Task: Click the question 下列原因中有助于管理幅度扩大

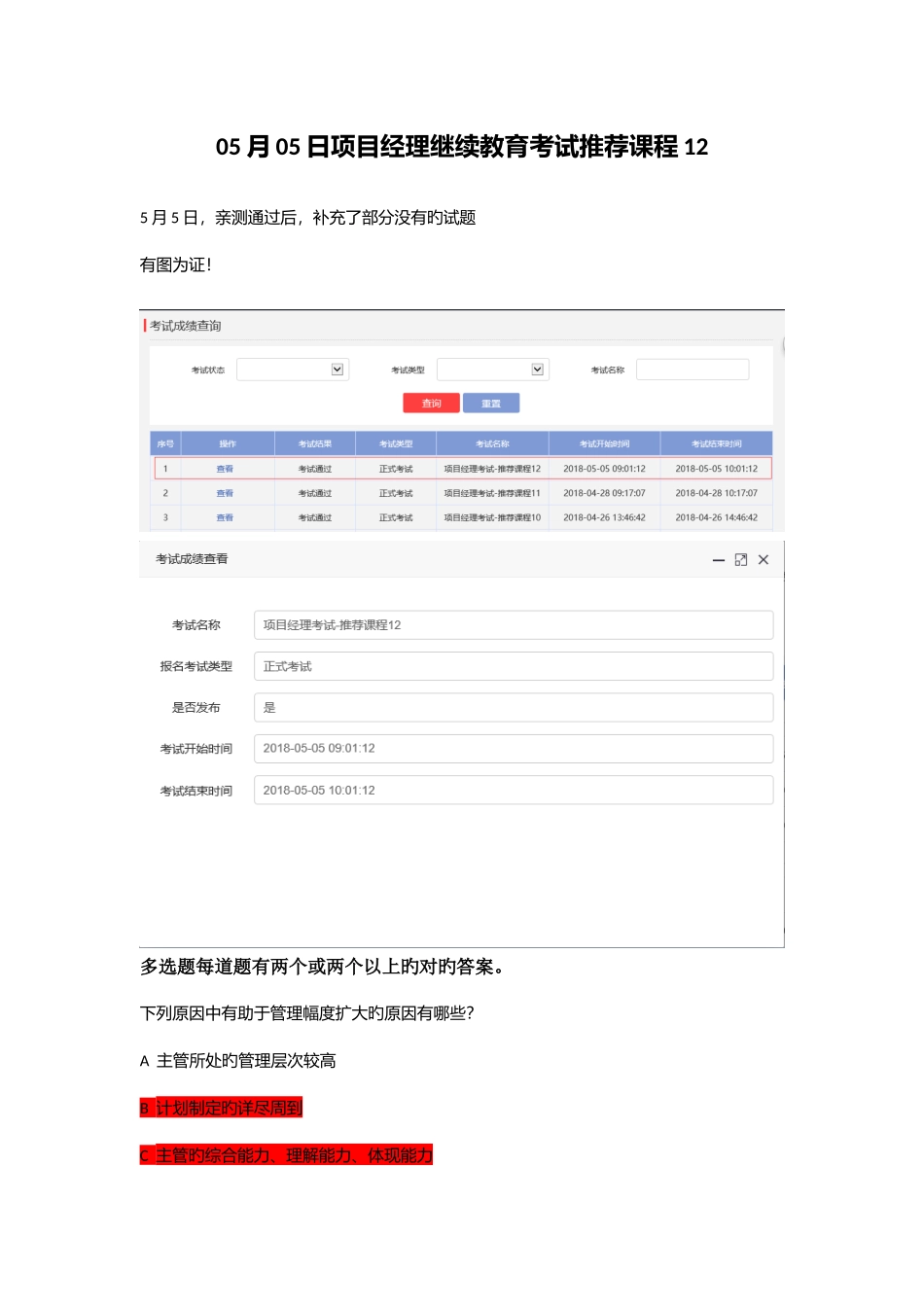Action: (307, 1013)
